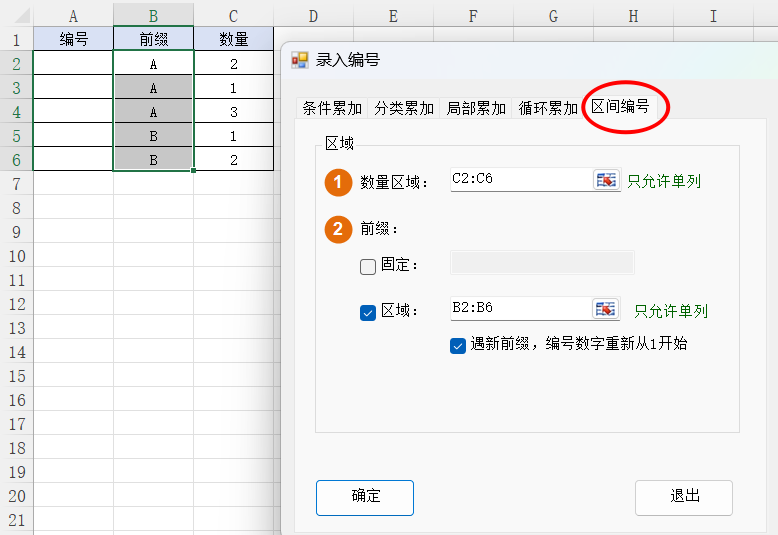This screenshot has width=778, height=535.
Task: Switch to the 条件累加 tab
Action: click(332, 108)
